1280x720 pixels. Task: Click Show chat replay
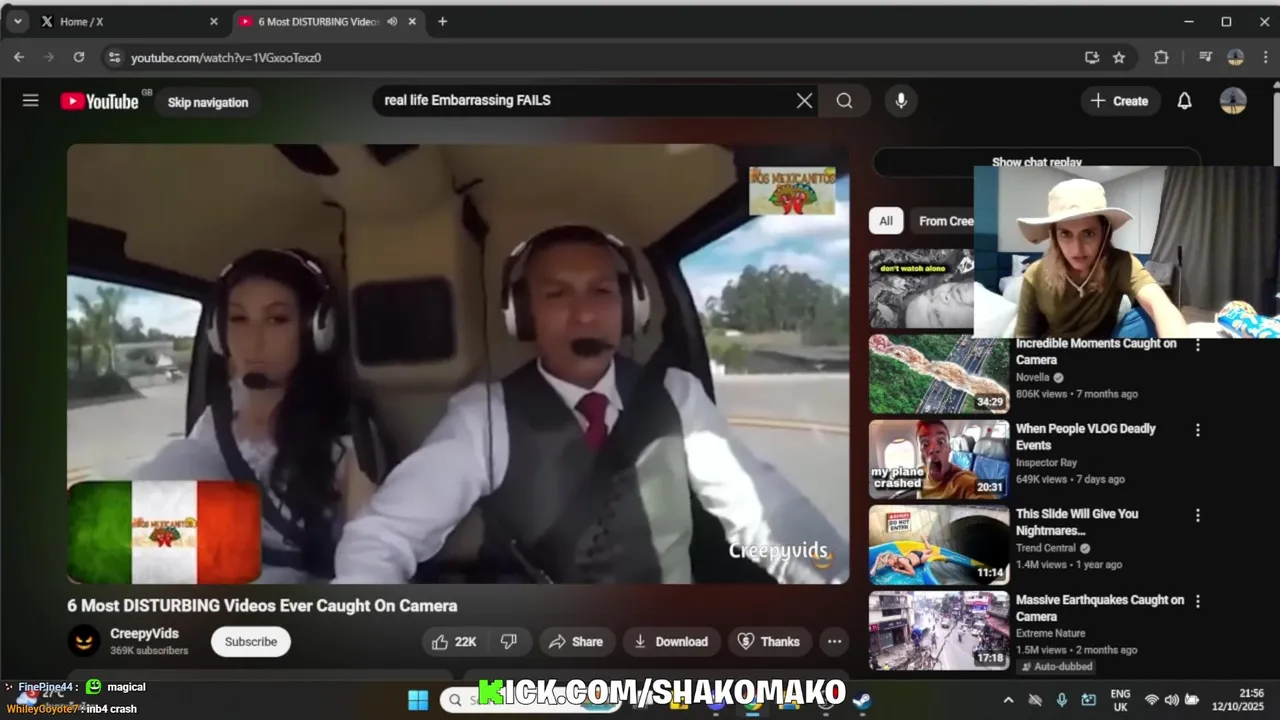[x=1037, y=162]
